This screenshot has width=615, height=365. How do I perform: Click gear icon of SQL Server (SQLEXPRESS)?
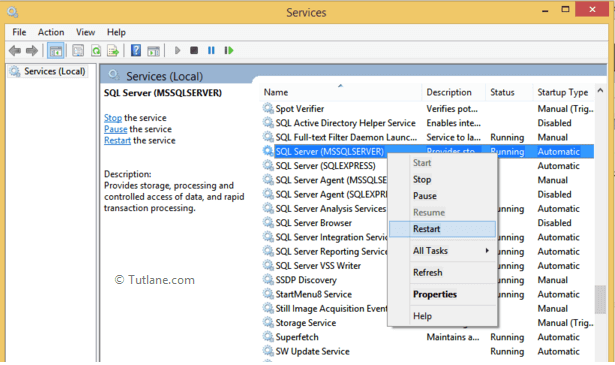point(268,165)
